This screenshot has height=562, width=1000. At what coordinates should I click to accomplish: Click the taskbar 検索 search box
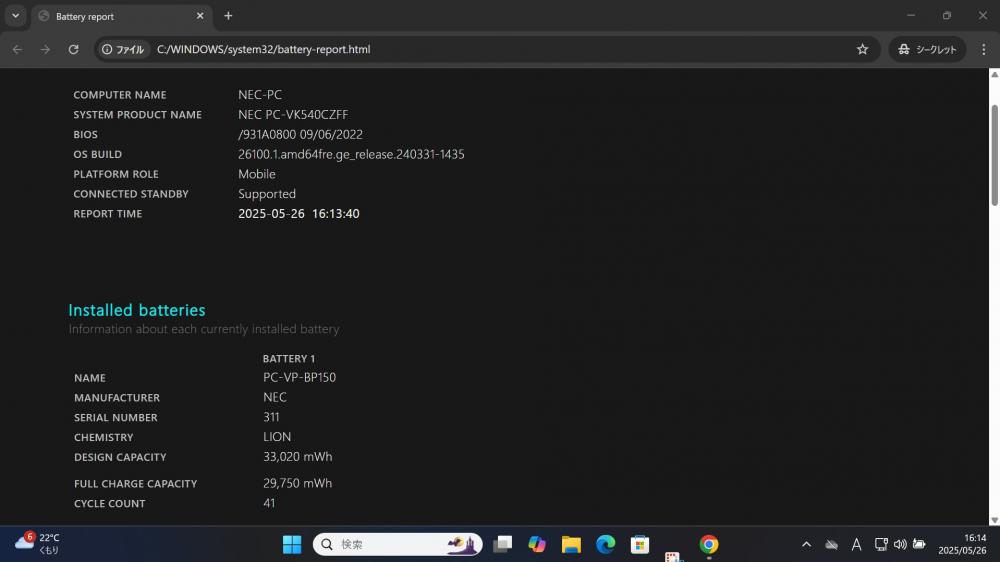[397, 544]
